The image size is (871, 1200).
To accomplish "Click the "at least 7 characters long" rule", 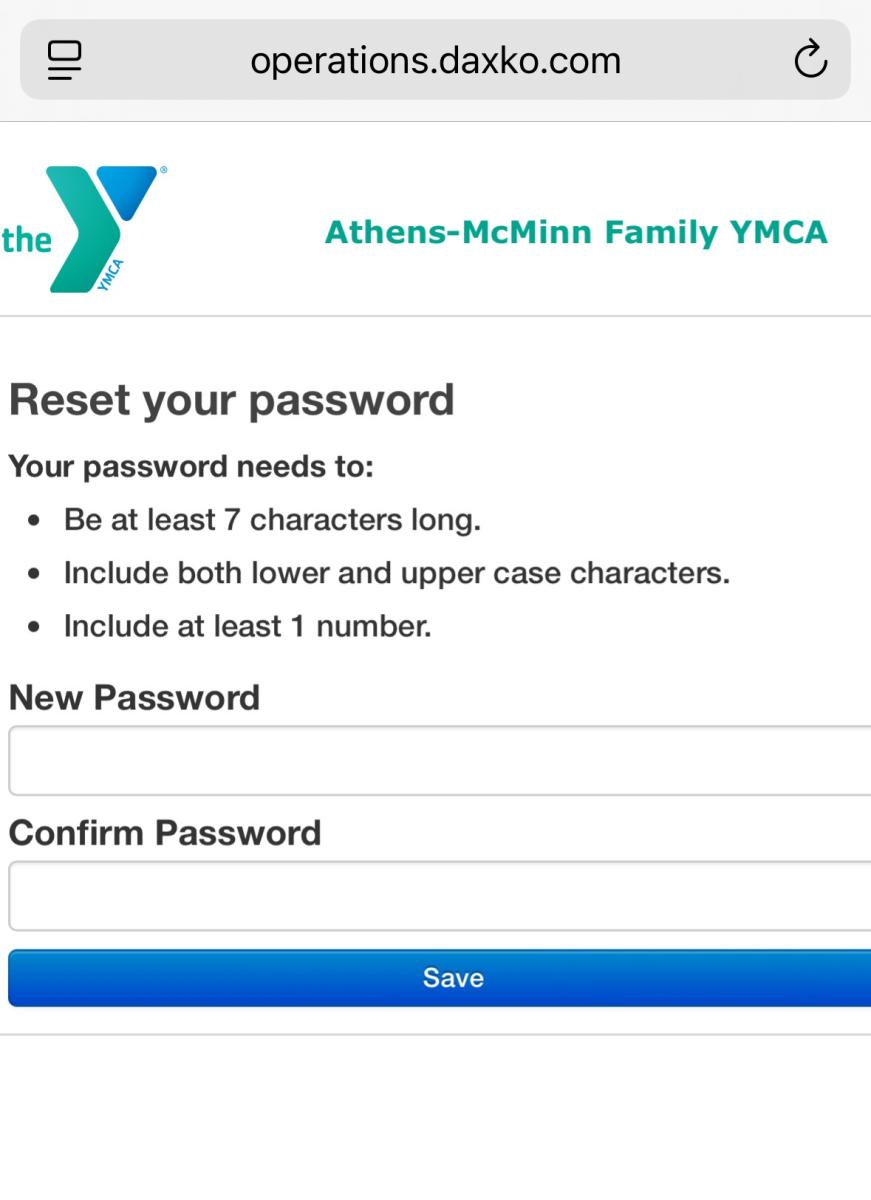I will [272, 520].
